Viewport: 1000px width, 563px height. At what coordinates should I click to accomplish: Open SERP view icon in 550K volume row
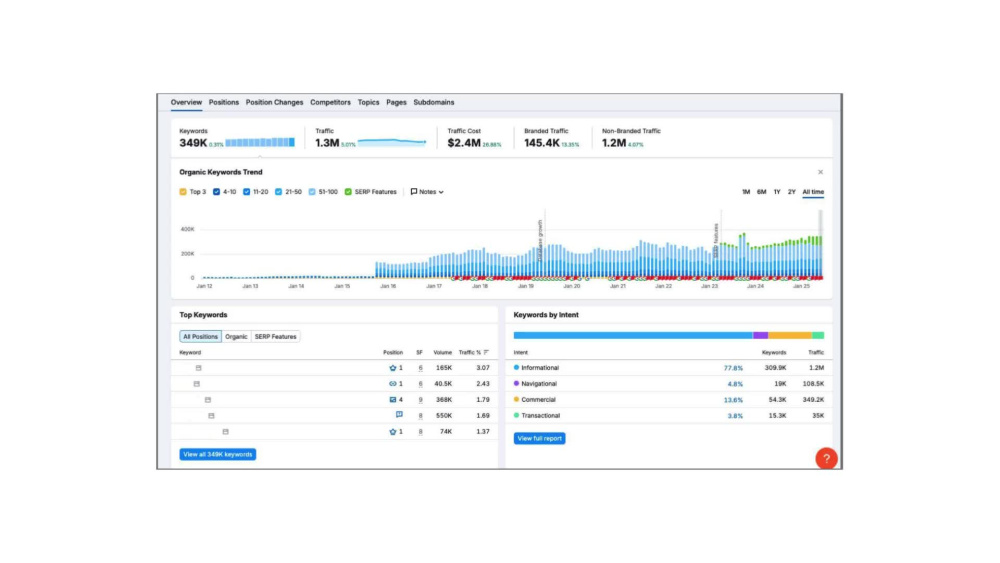pyautogui.click(x=211, y=416)
